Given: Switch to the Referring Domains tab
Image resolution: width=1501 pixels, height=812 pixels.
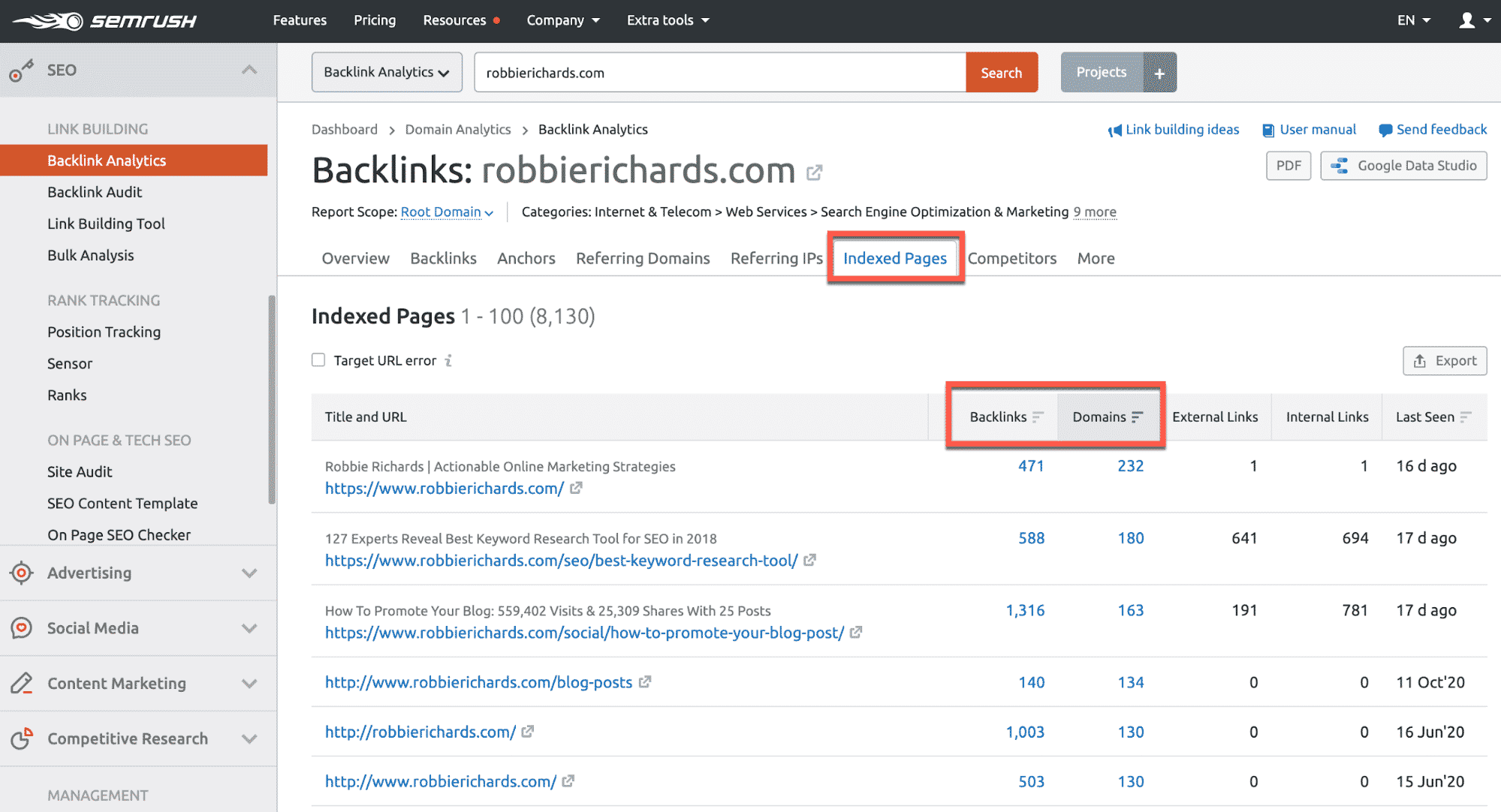Looking at the screenshot, I should click(643, 259).
